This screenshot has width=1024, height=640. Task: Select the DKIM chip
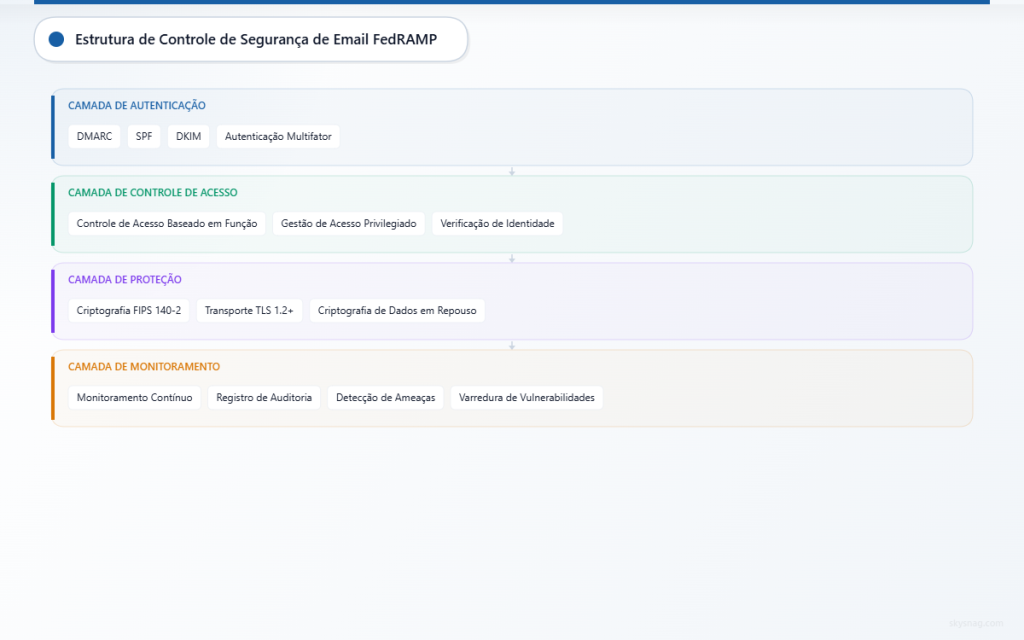click(x=188, y=136)
